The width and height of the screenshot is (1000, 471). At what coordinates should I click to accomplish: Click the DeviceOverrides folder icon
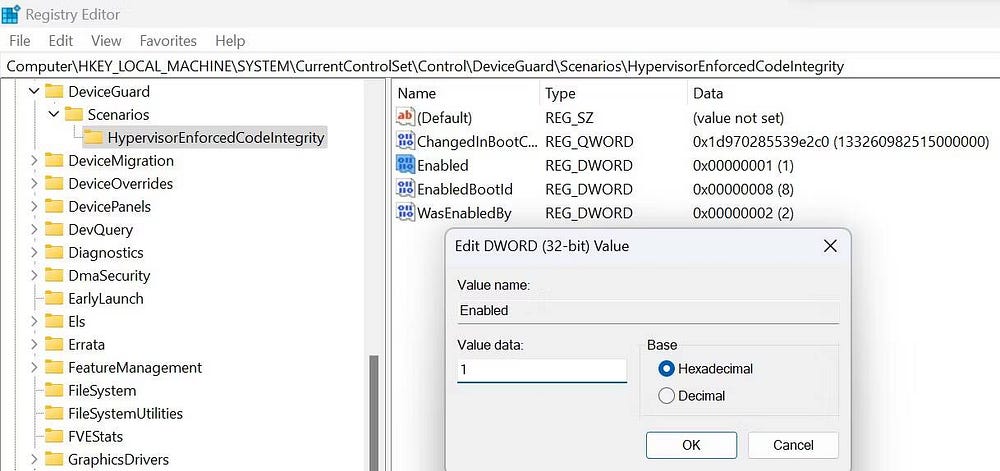54,184
